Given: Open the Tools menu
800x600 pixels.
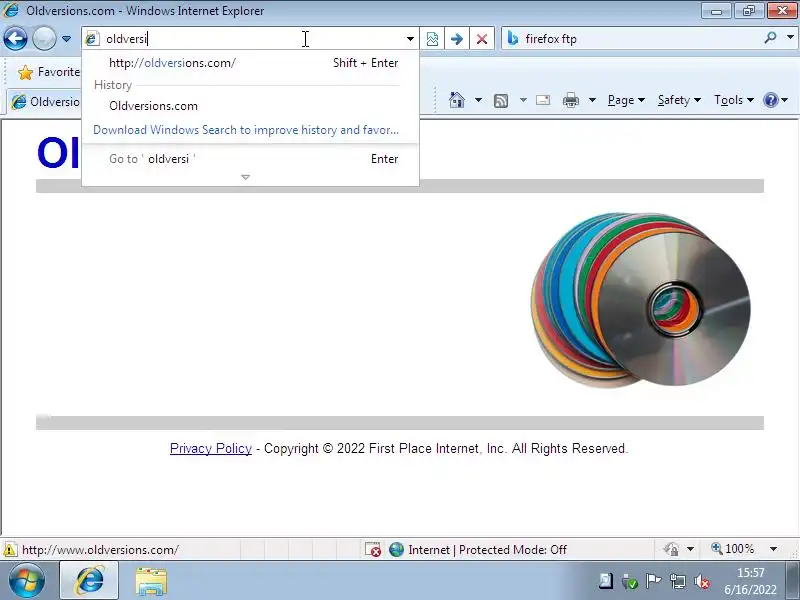Looking at the screenshot, I should coord(734,100).
